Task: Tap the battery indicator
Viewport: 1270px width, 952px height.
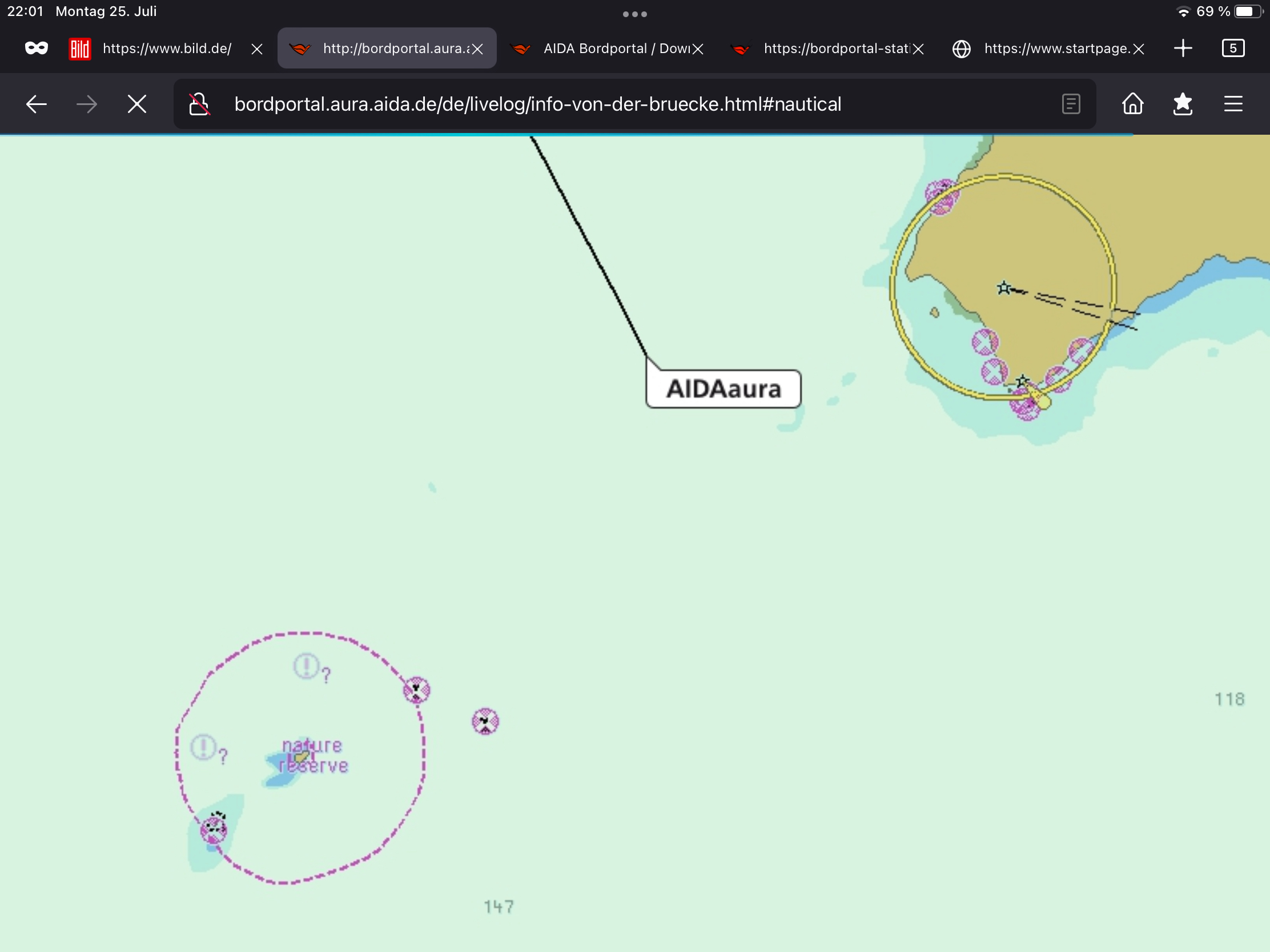Action: click(x=1248, y=11)
